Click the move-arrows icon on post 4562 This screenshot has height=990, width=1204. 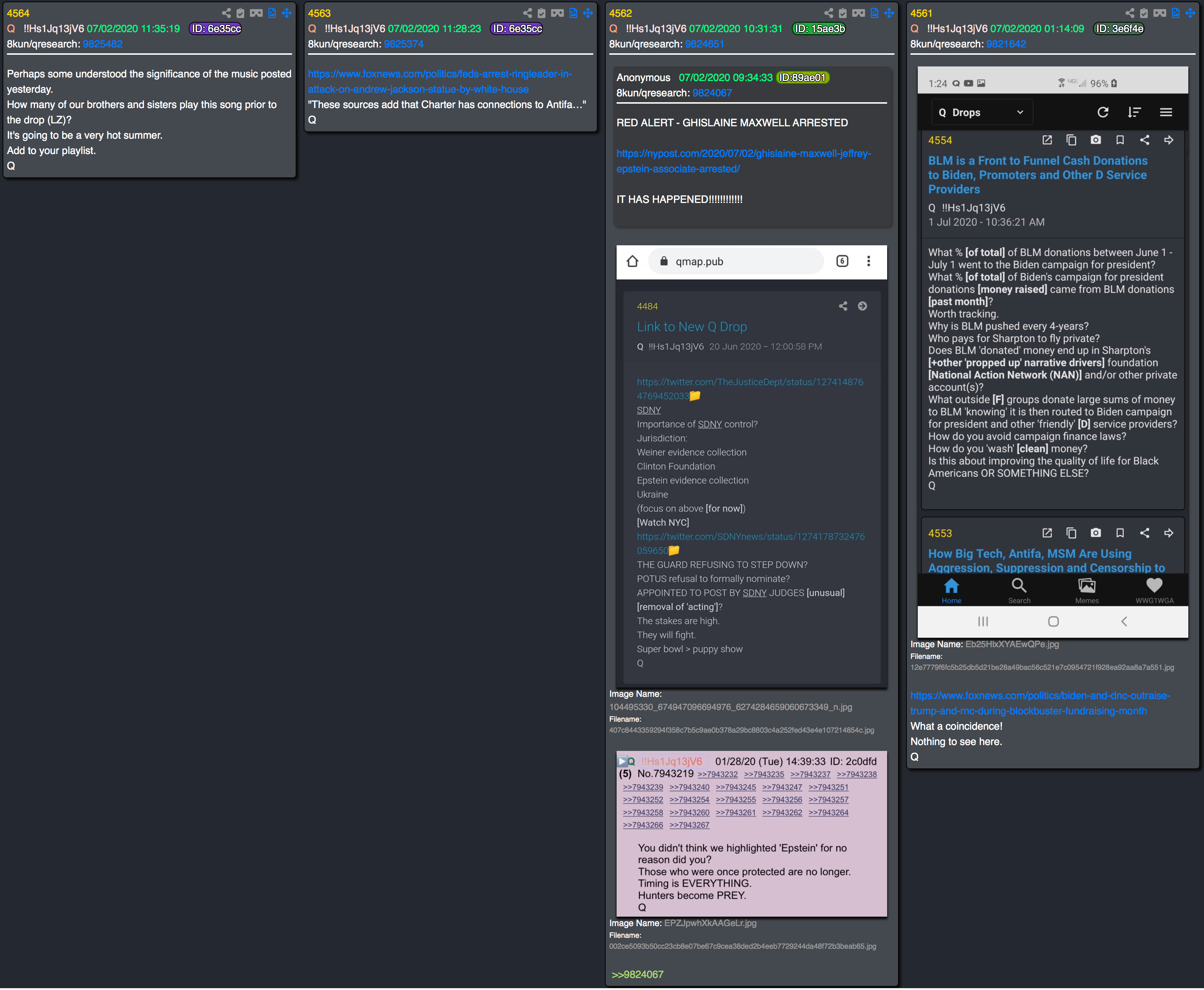889,13
